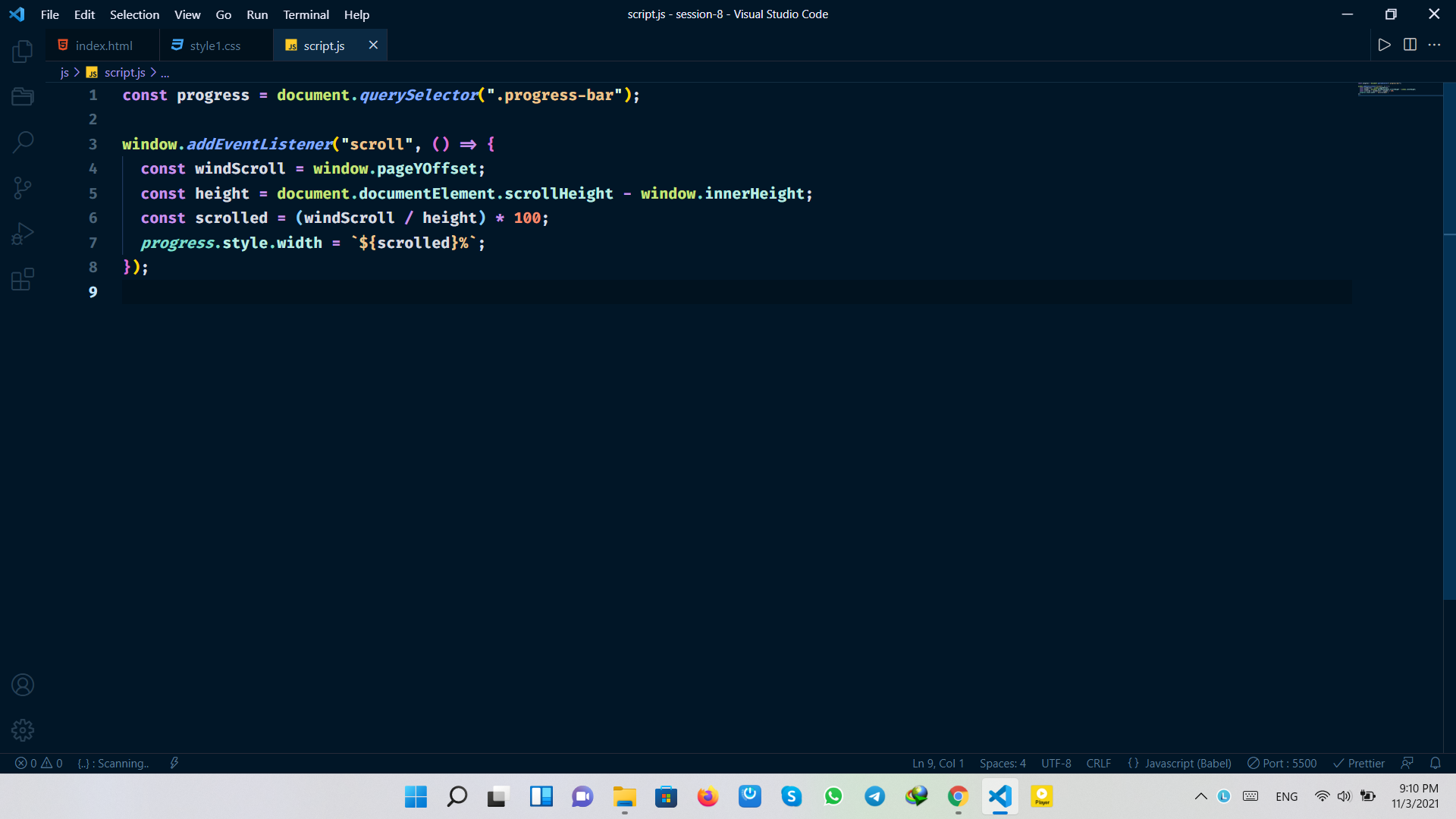Screen dimensions: 1456x819
Task: Open notifications bell in status bar
Action: pos(1435,763)
